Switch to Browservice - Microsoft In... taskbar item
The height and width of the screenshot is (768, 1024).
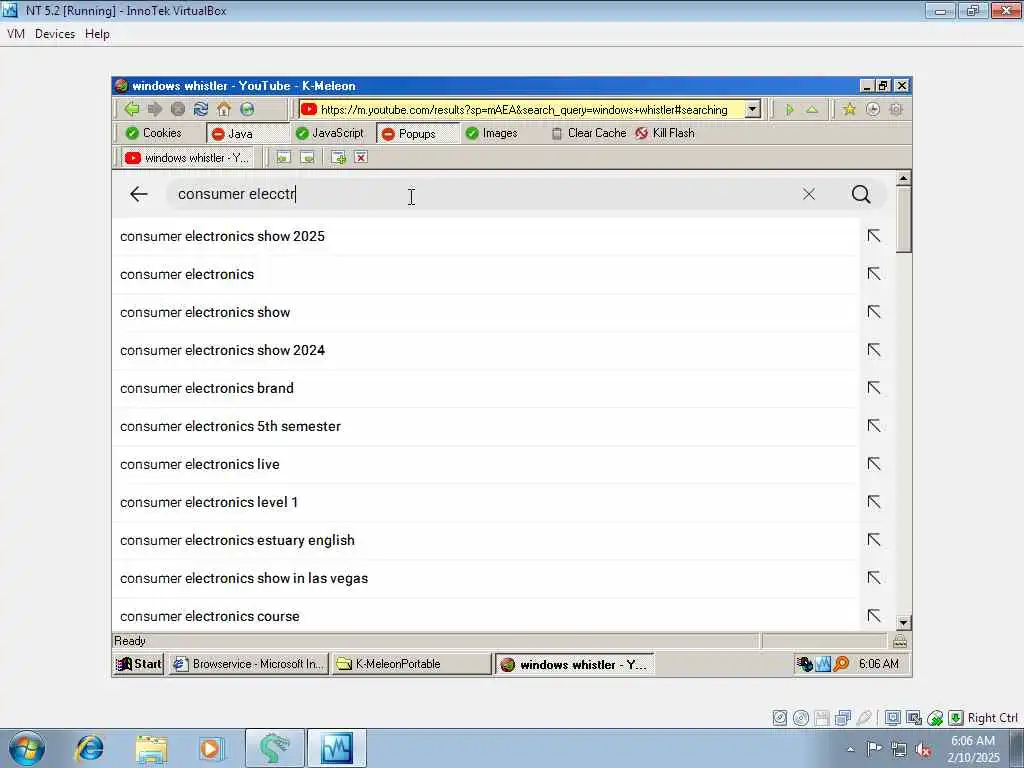pyautogui.click(x=249, y=664)
